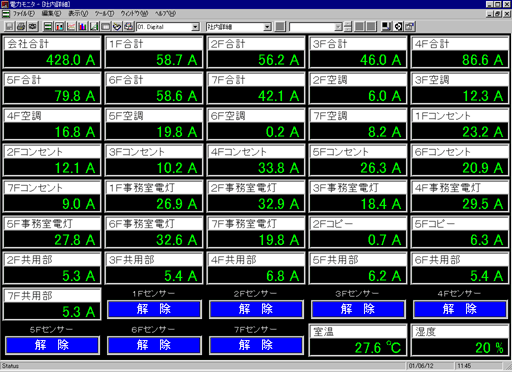Click the save disk toolbar icon

tap(9, 26)
